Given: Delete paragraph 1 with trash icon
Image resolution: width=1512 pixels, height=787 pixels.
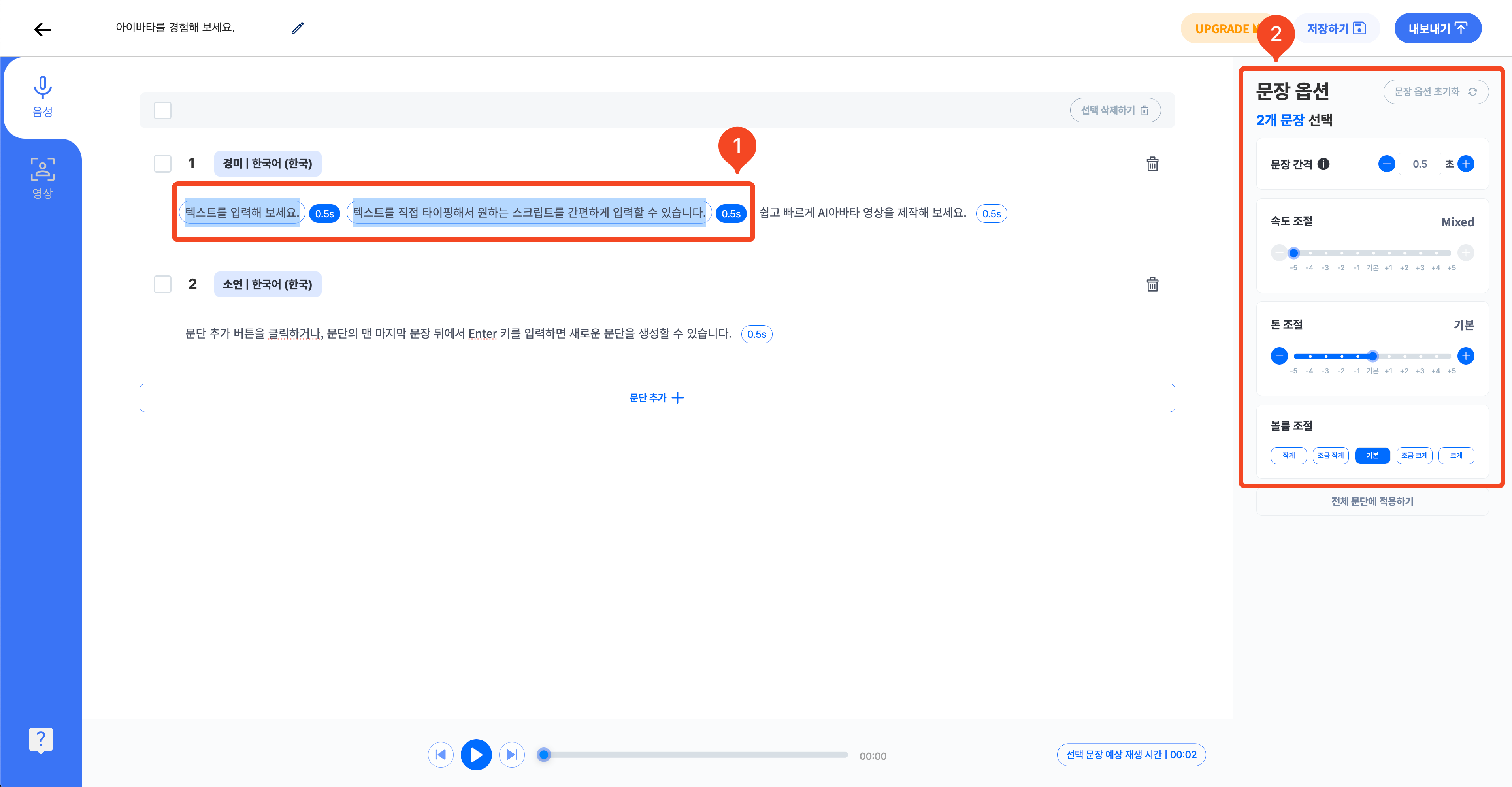Looking at the screenshot, I should point(1152,164).
